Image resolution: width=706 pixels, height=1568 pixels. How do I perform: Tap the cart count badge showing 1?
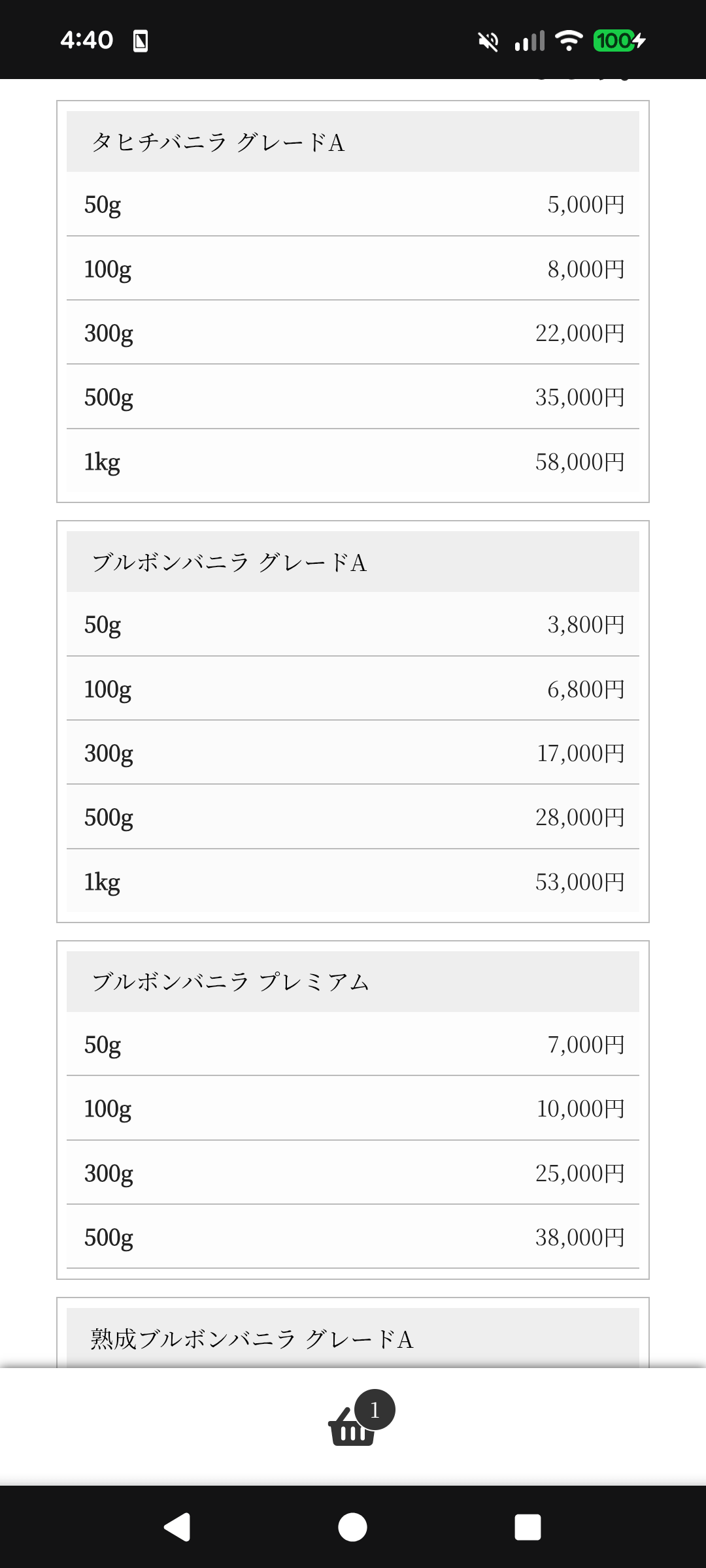375,1409
